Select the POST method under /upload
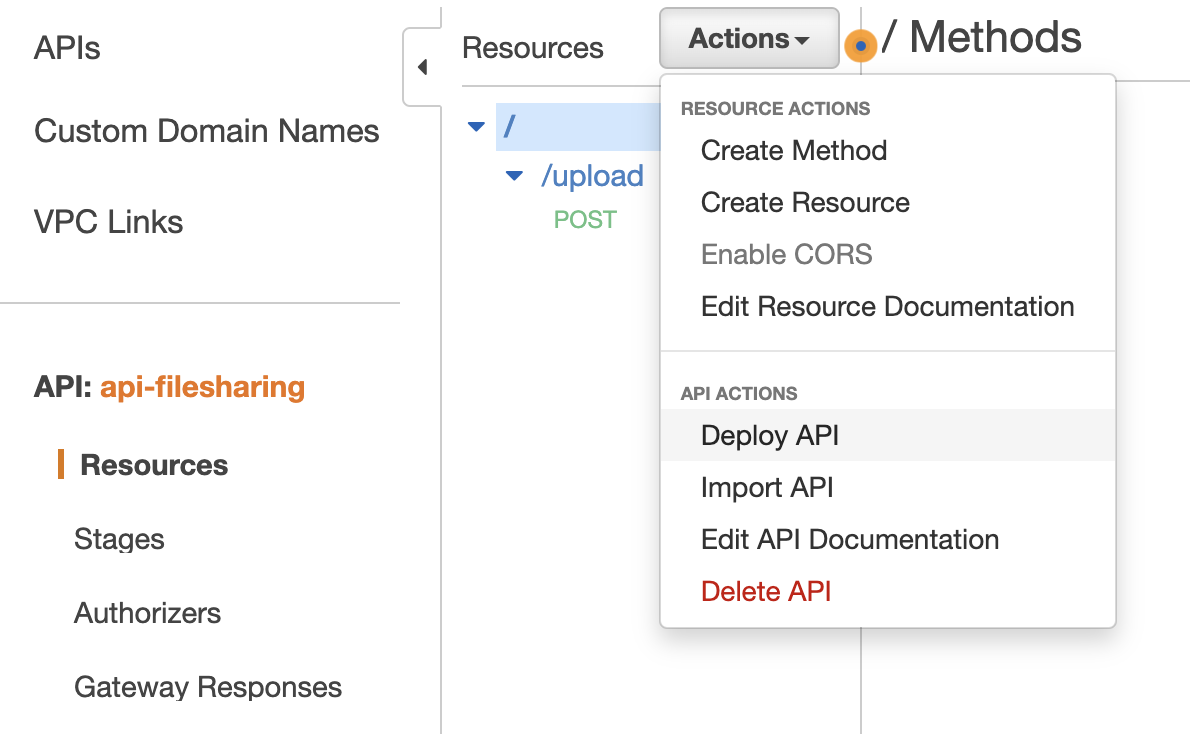This screenshot has height=734, width=1190. point(585,219)
